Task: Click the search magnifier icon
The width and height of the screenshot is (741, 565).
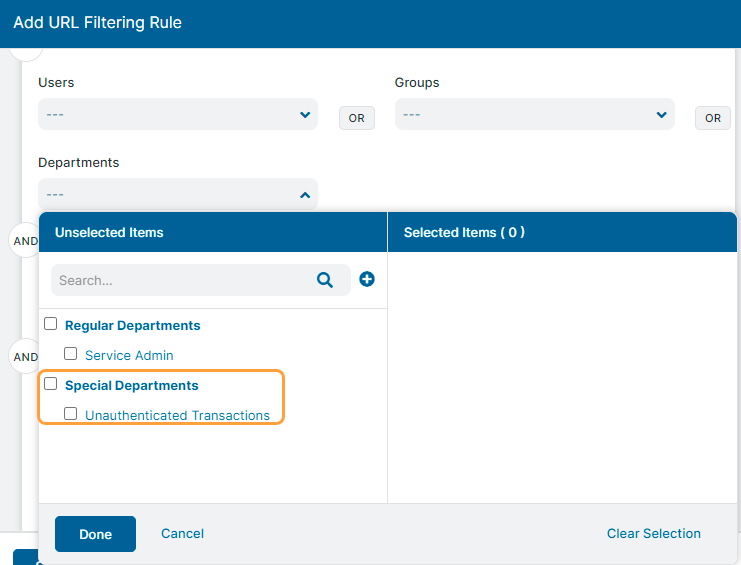Action: coord(325,280)
